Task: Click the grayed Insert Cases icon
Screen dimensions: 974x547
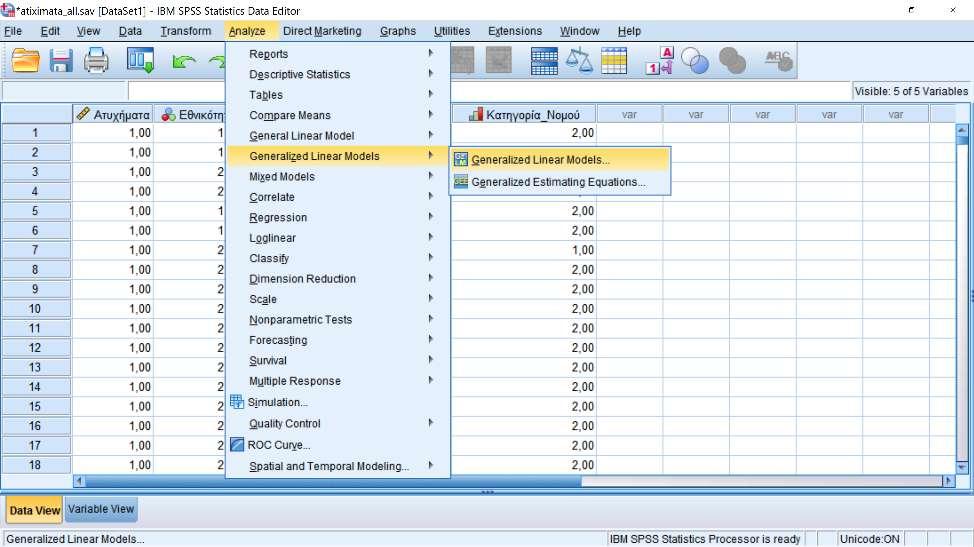Action: coord(499,61)
